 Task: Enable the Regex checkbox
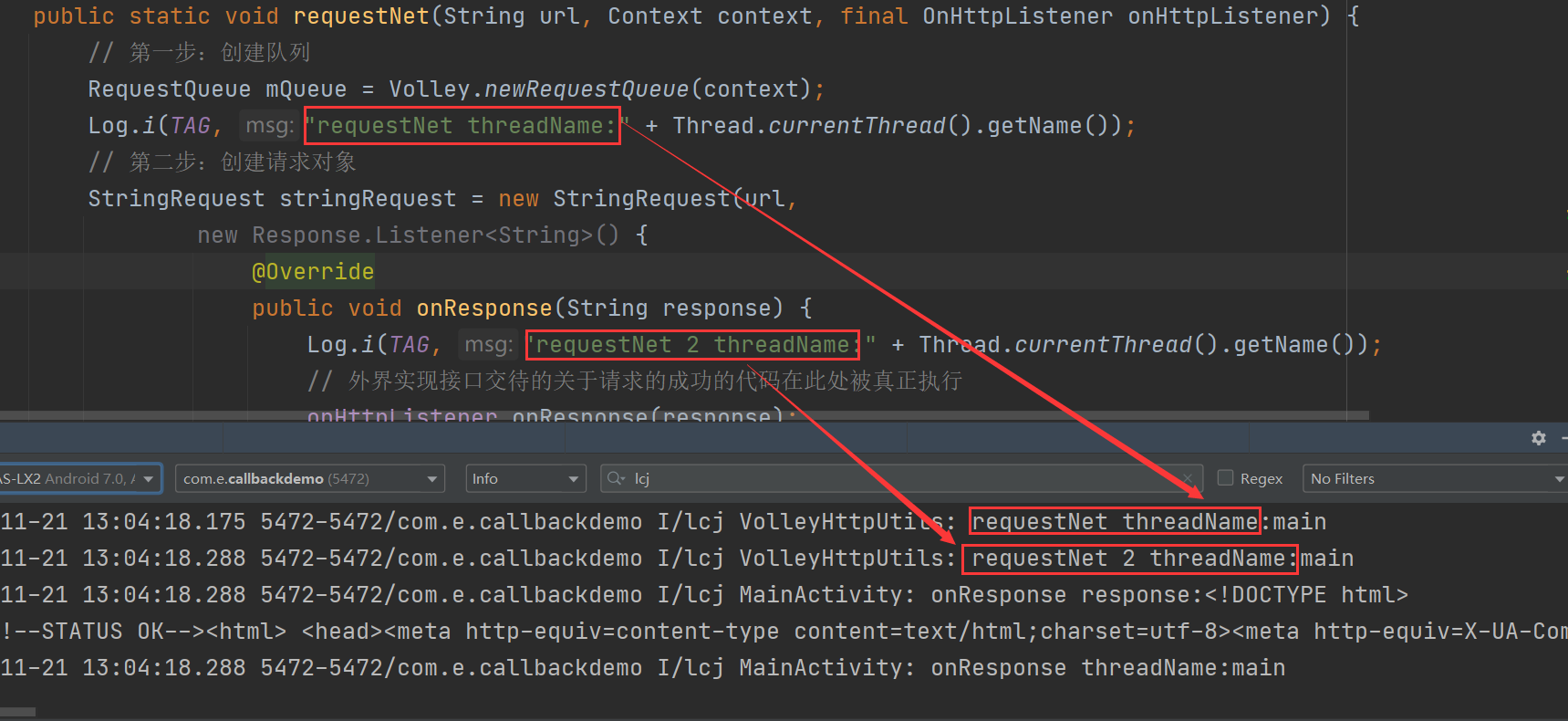tap(1225, 478)
